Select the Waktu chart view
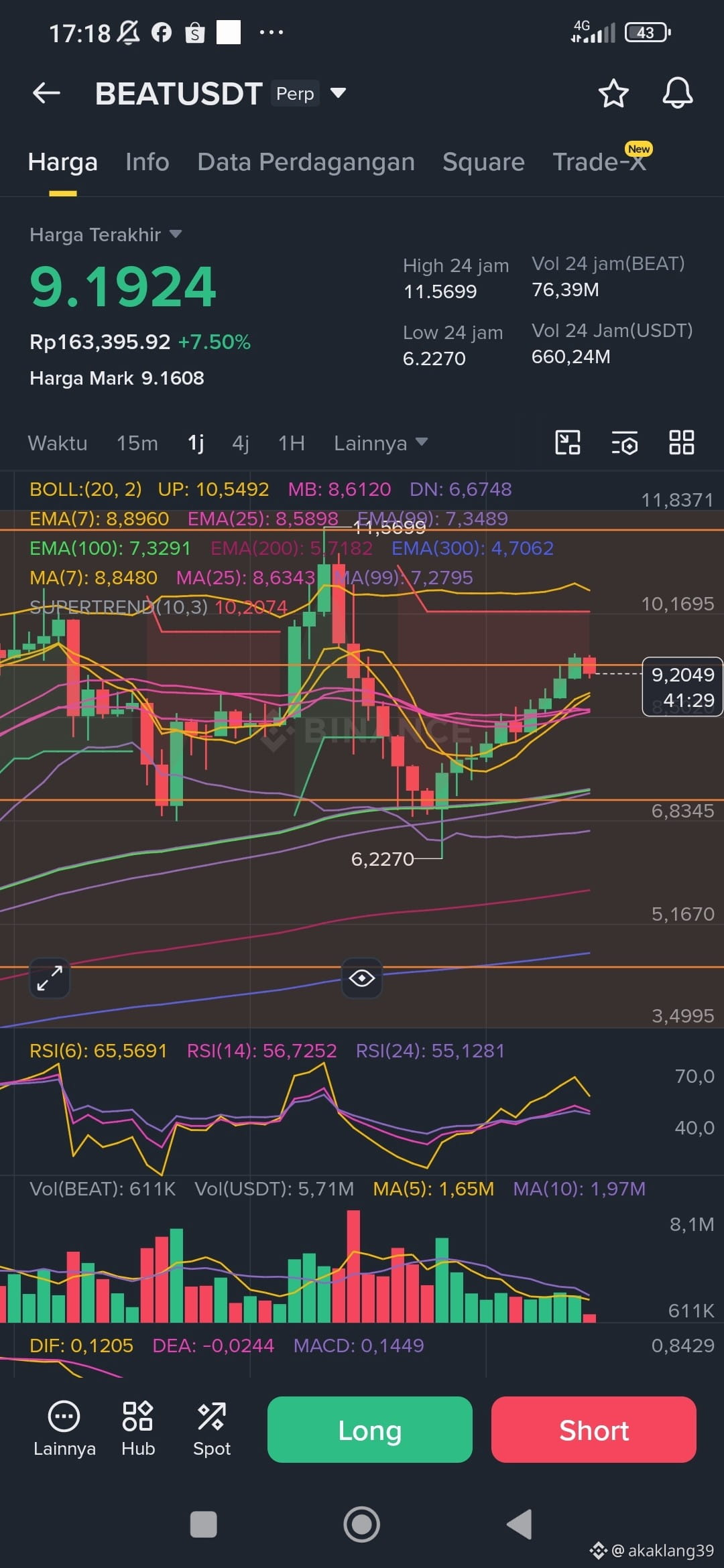The image size is (724, 1568). tap(58, 443)
